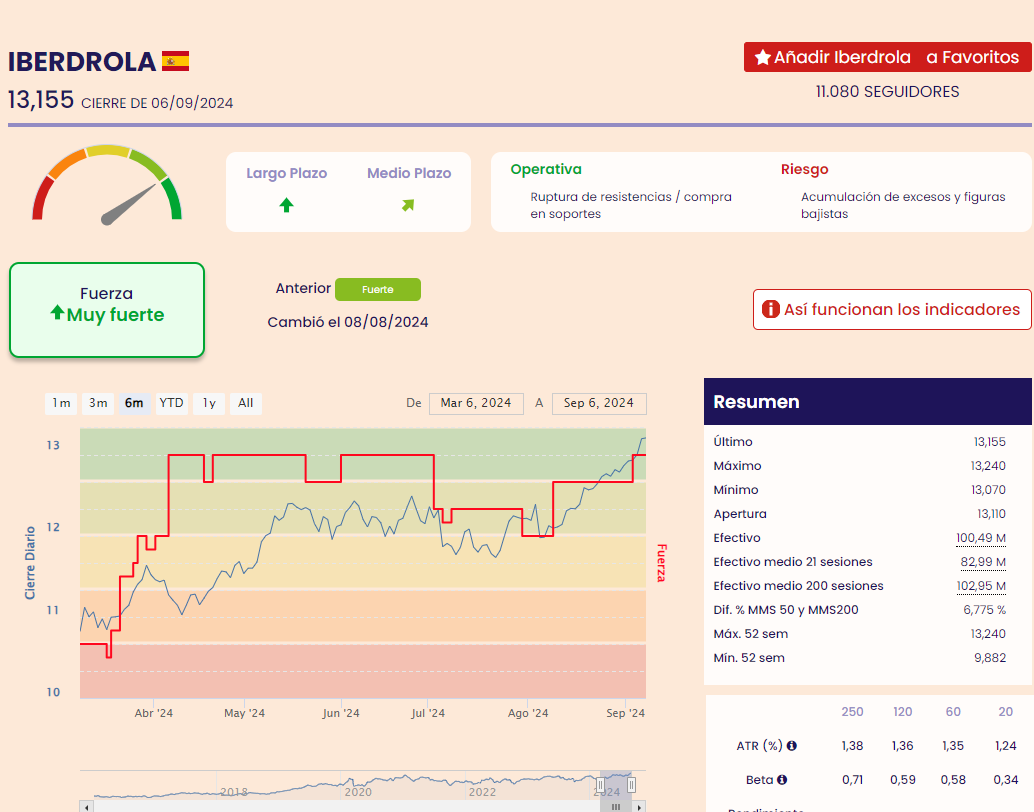Click the A date field Sep 6, 2024

[x=599, y=403]
